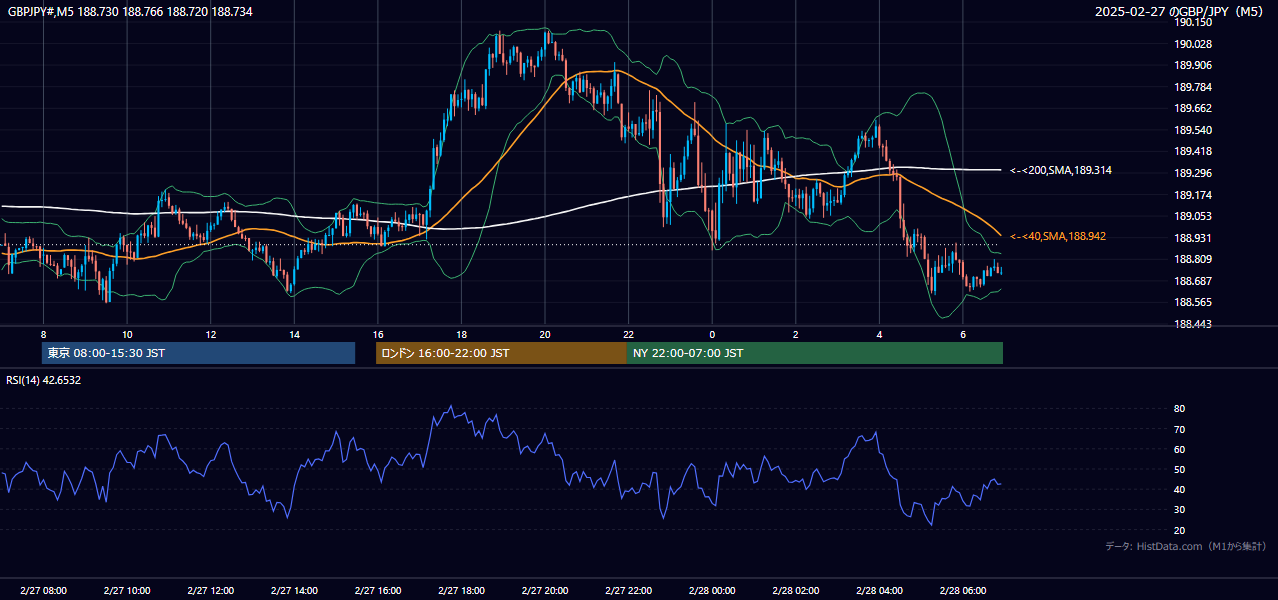Click price axis value 190.028

pos(1193,44)
